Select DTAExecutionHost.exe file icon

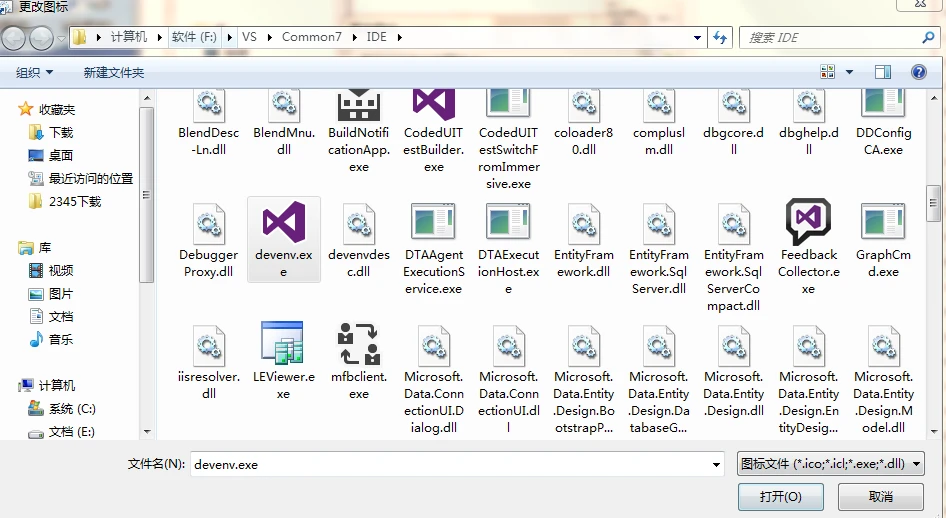point(508,222)
